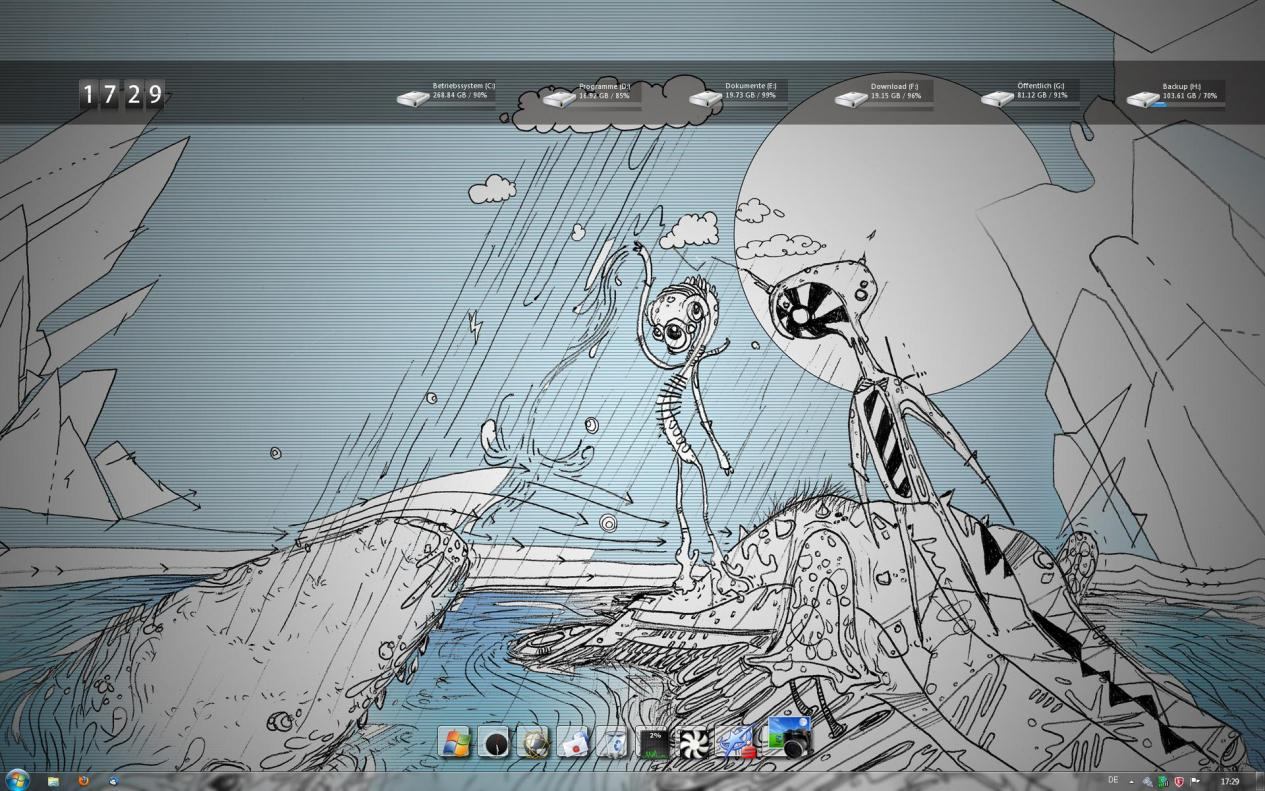Click the minute digits "29" on flip clock
The width and height of the screenshot is (1265, 791).
144,95
